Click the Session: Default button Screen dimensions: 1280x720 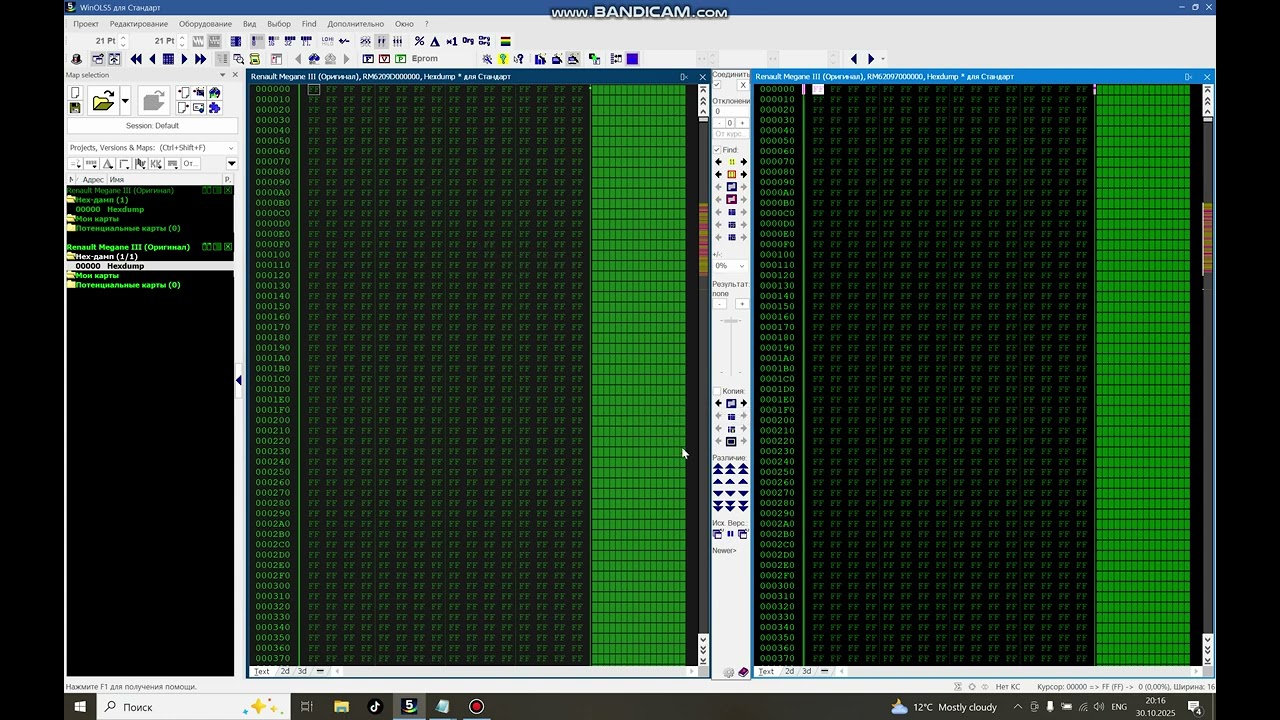point(152,126)
